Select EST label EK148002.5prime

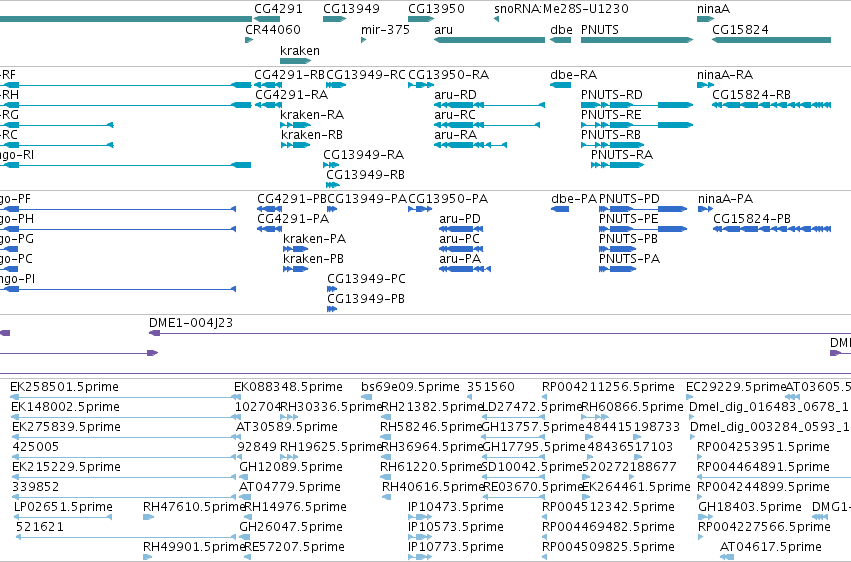click(65, 407)
